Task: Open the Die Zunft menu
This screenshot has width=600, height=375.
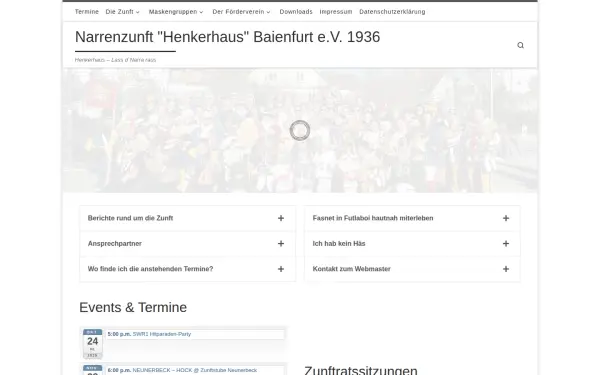Action: click(119, 12)
